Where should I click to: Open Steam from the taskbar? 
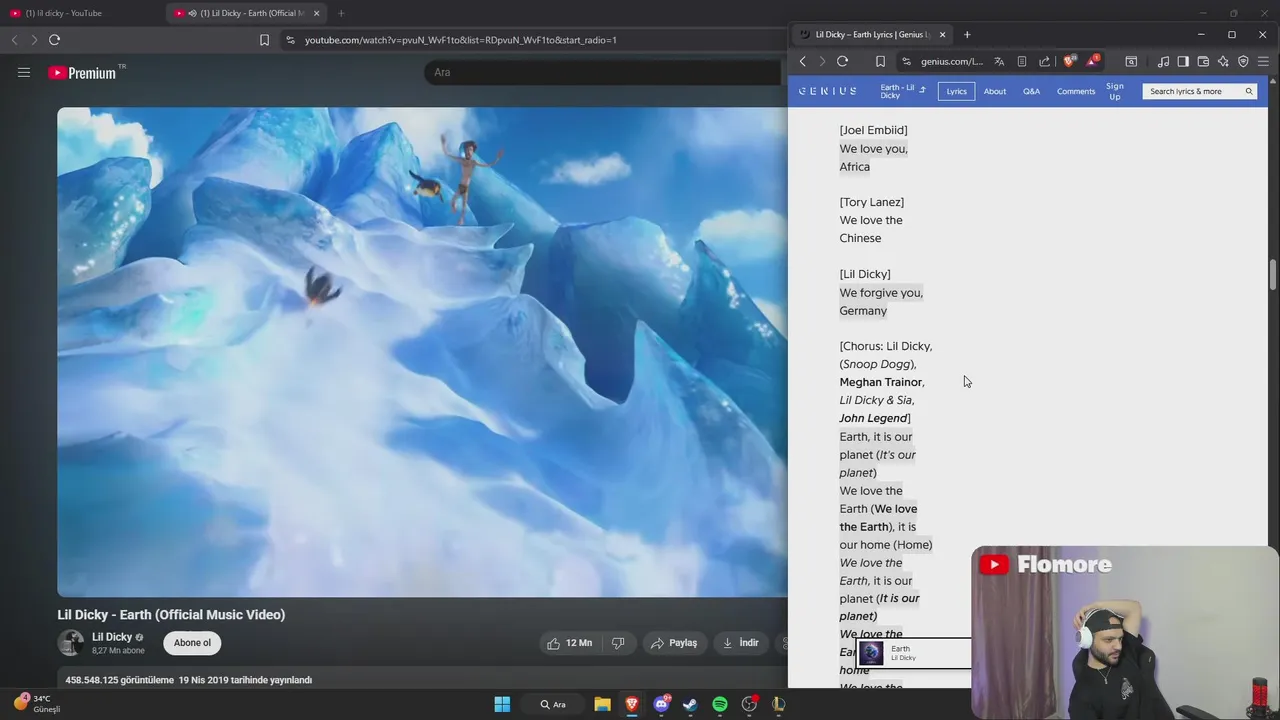[690, 704]
